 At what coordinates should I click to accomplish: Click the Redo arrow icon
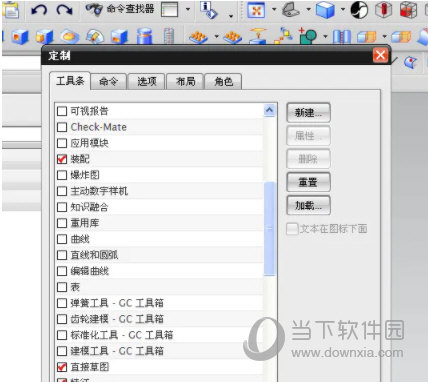64,10
